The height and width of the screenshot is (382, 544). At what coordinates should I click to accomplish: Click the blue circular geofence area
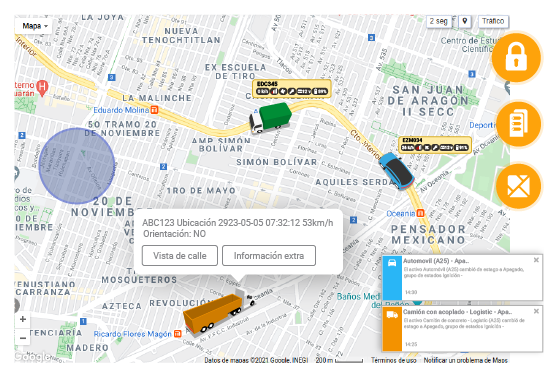77,166
